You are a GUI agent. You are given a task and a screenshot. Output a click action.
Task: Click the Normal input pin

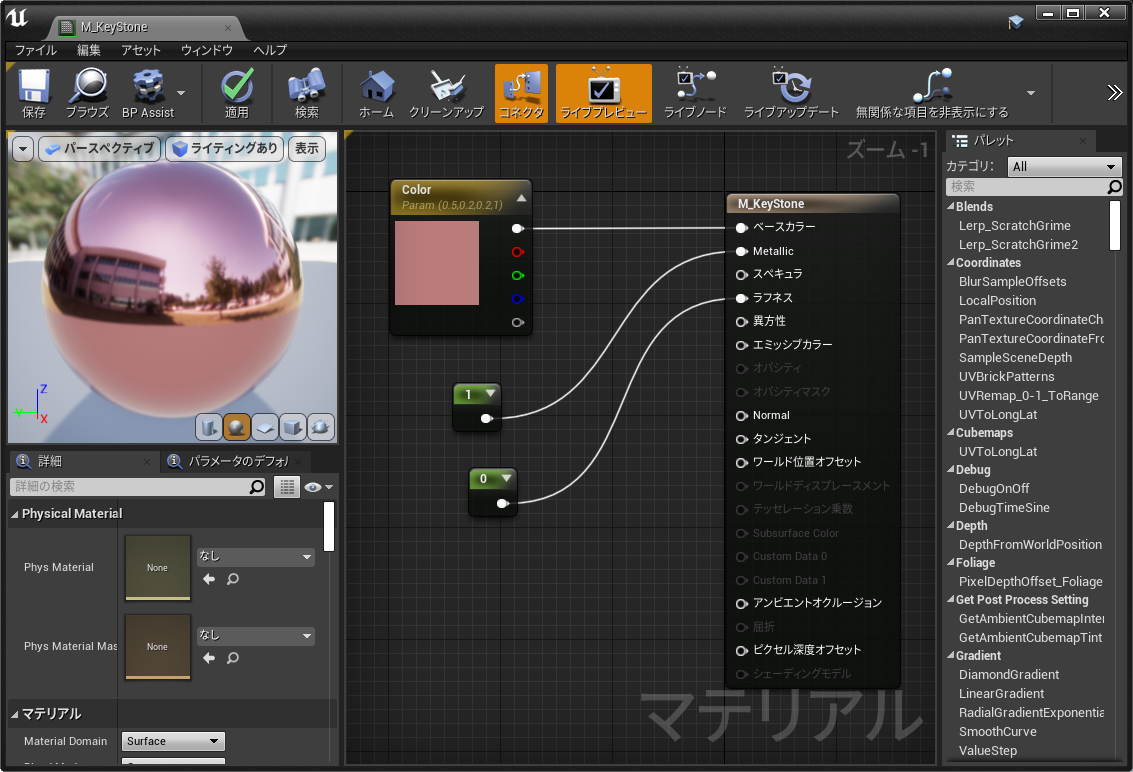click(741, 416)
